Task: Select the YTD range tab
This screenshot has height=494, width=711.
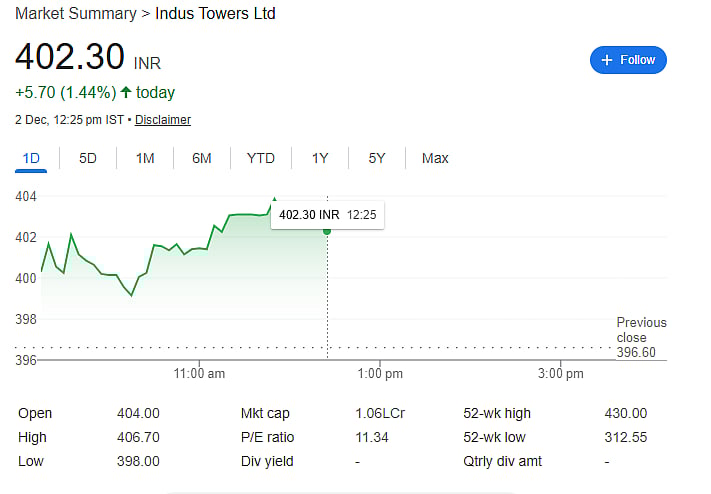Action: (x=260, y=158)
